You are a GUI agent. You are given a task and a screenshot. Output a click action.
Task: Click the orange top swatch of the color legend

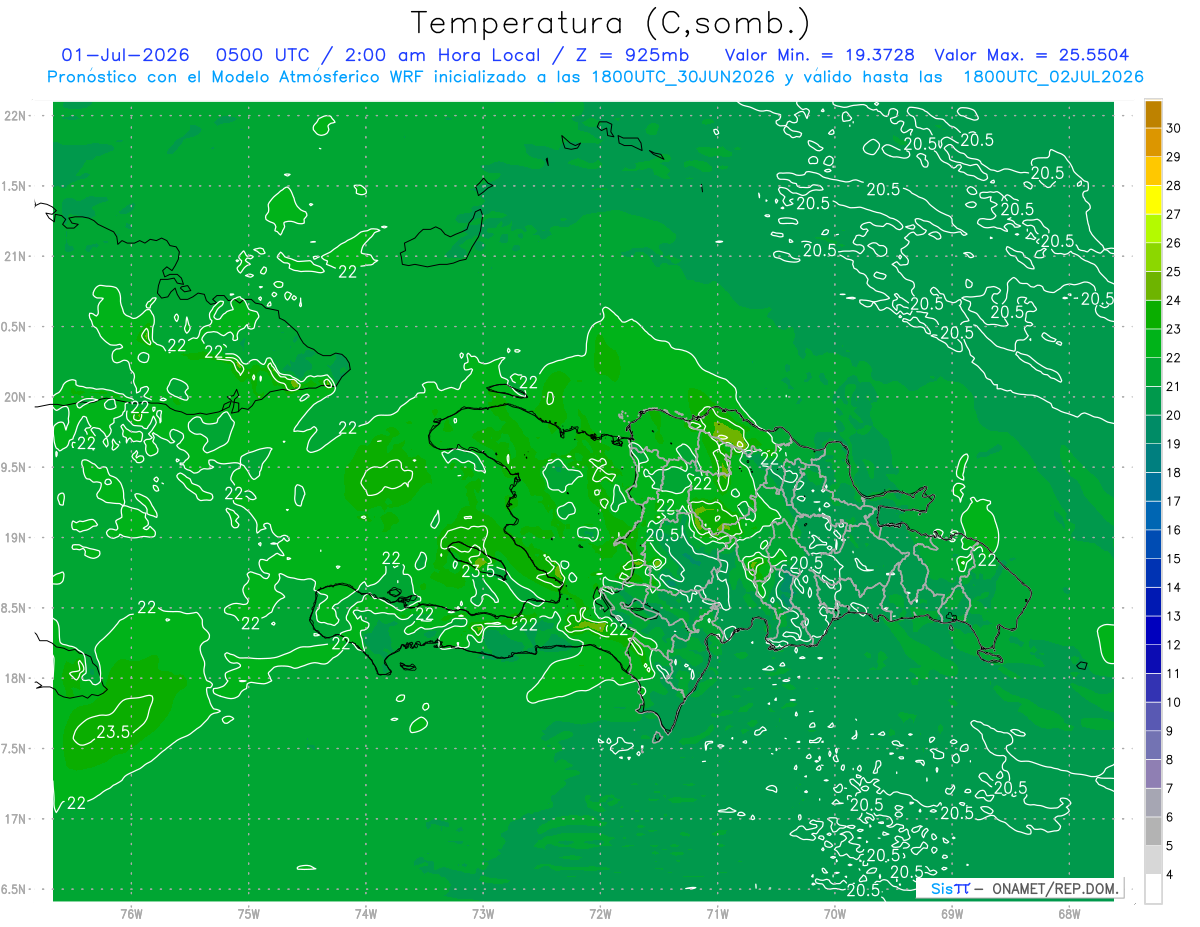pos(1153,114)
